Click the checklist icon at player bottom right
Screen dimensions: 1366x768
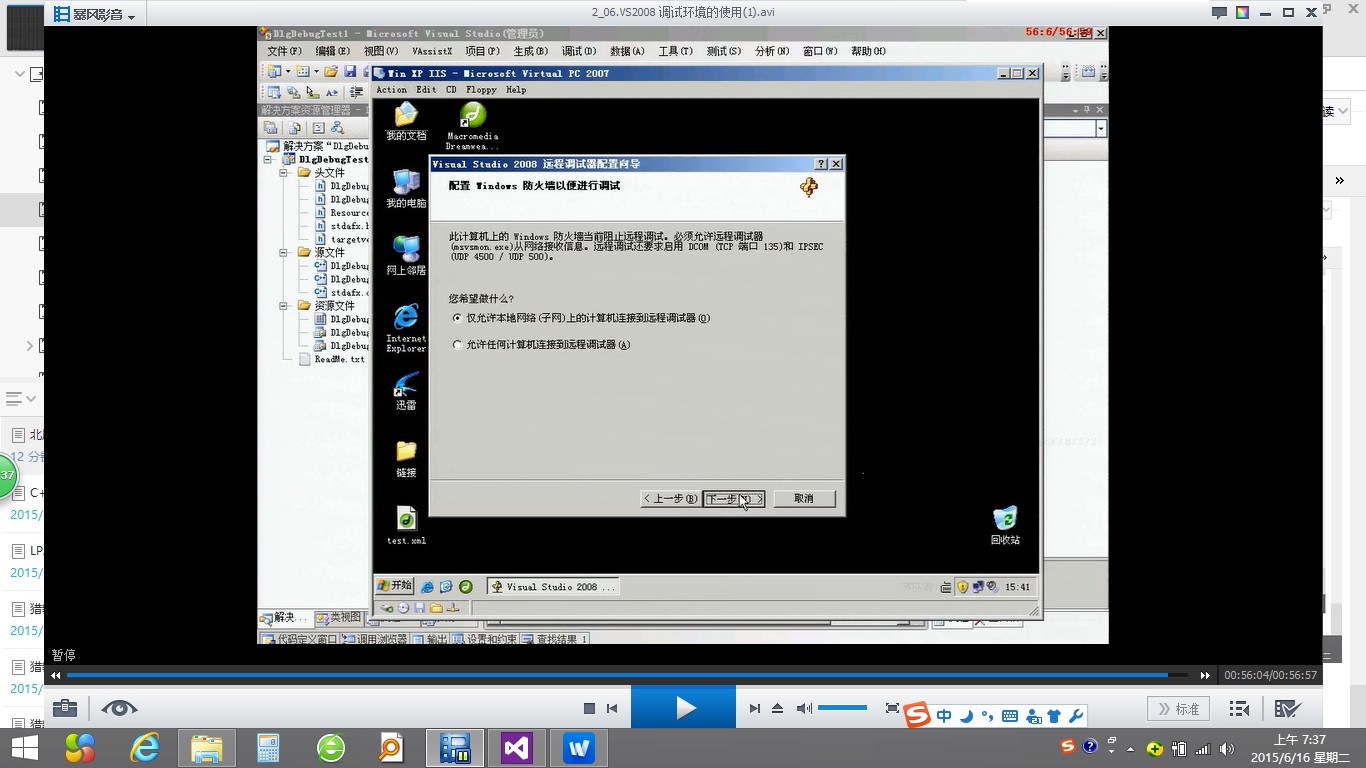pyautogui.click(x=1287, y=708)
